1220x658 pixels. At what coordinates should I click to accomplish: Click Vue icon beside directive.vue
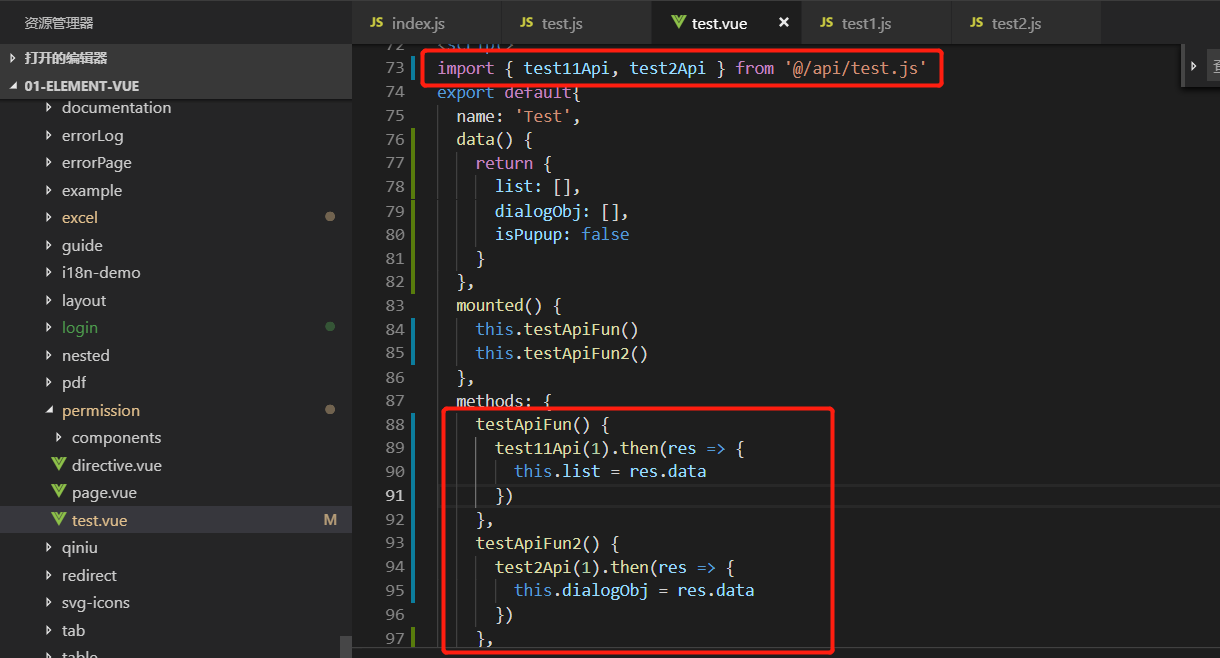pos(58,465)
